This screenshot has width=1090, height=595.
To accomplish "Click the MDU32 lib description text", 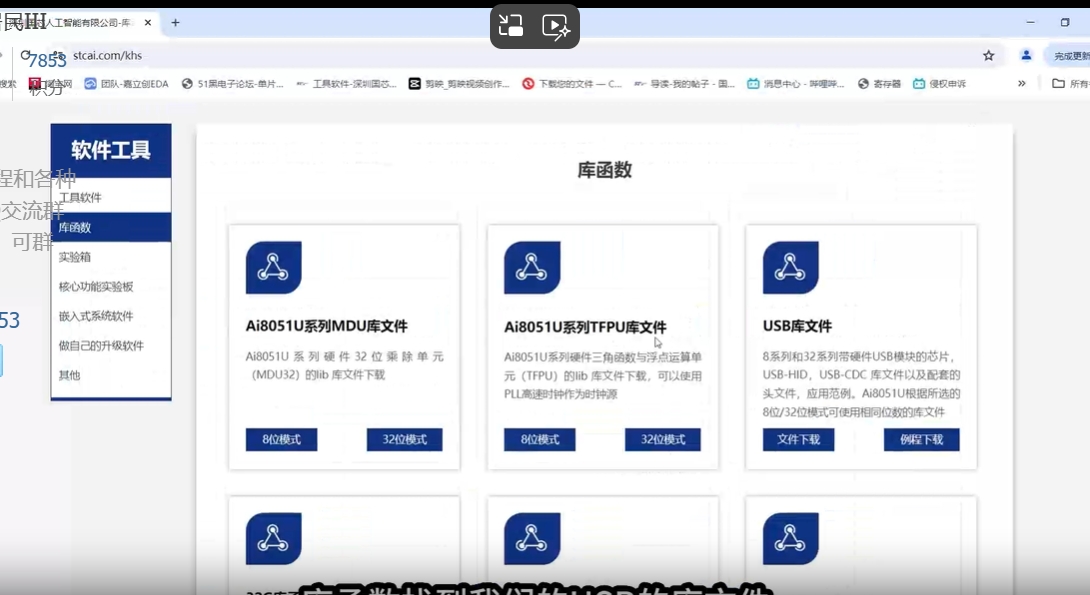I will [344, 366].
